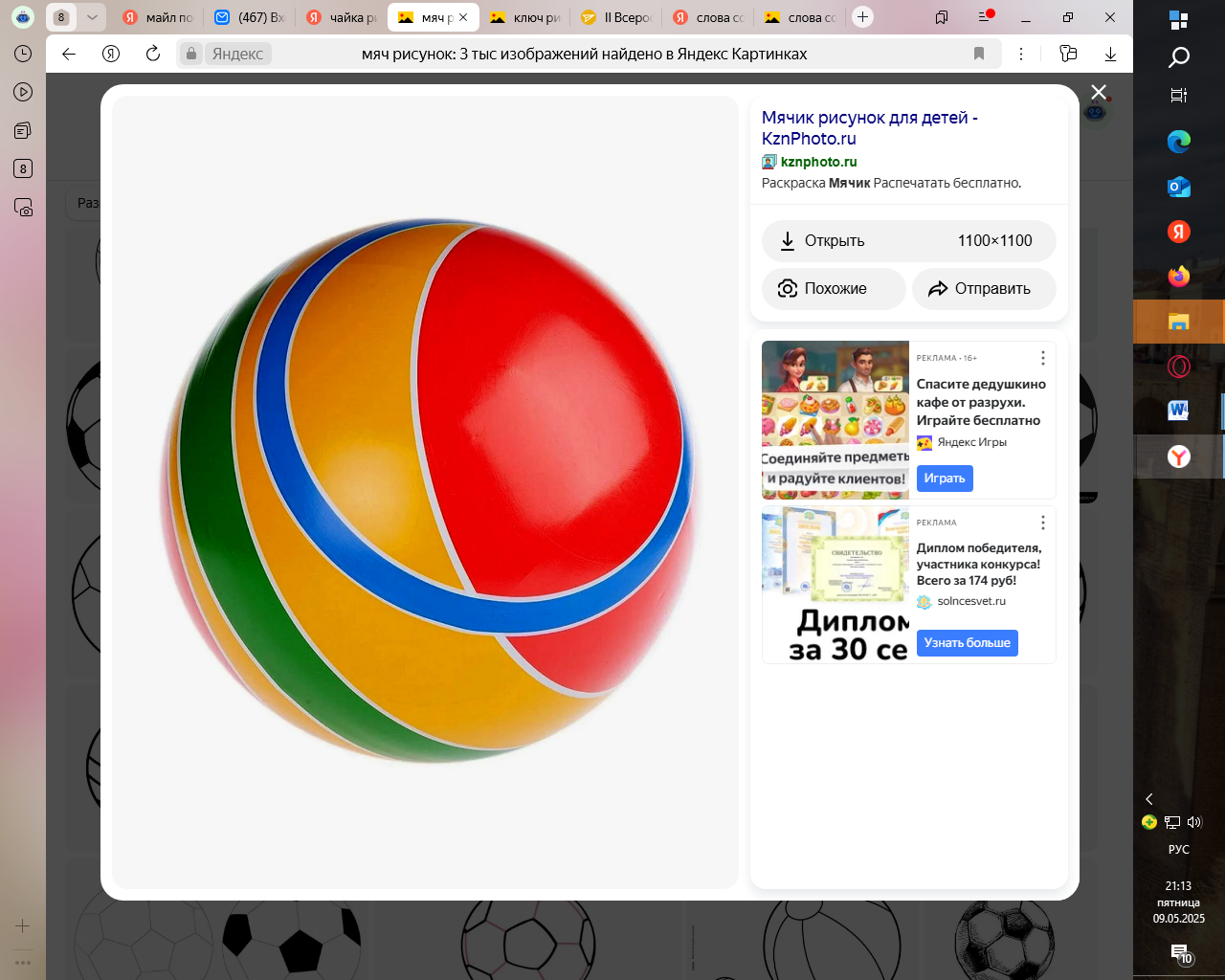The image size is (1225, 980).
Task: Click Узнать больше ad button
Action: click(x=967, y=643)
